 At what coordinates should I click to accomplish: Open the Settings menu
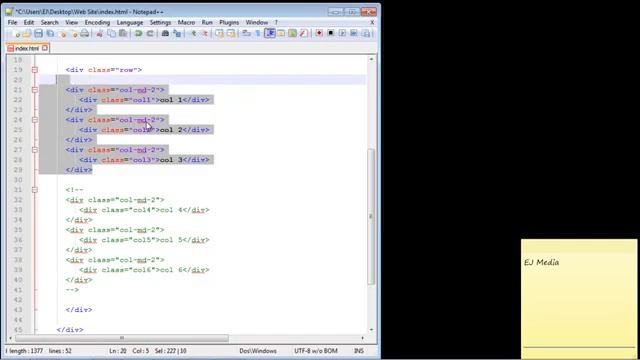160,22
